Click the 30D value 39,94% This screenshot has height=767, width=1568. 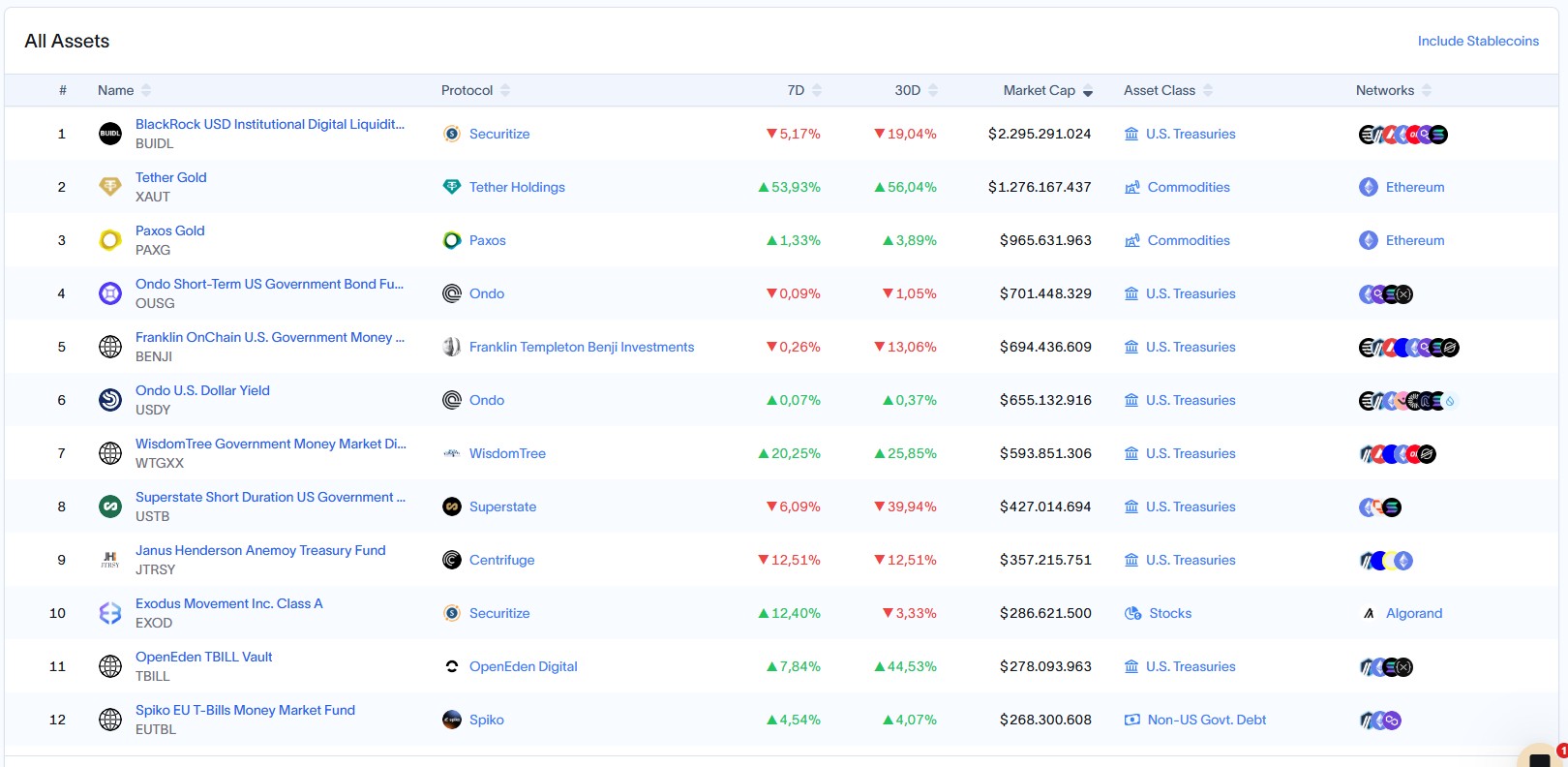[x=905, y=506]
